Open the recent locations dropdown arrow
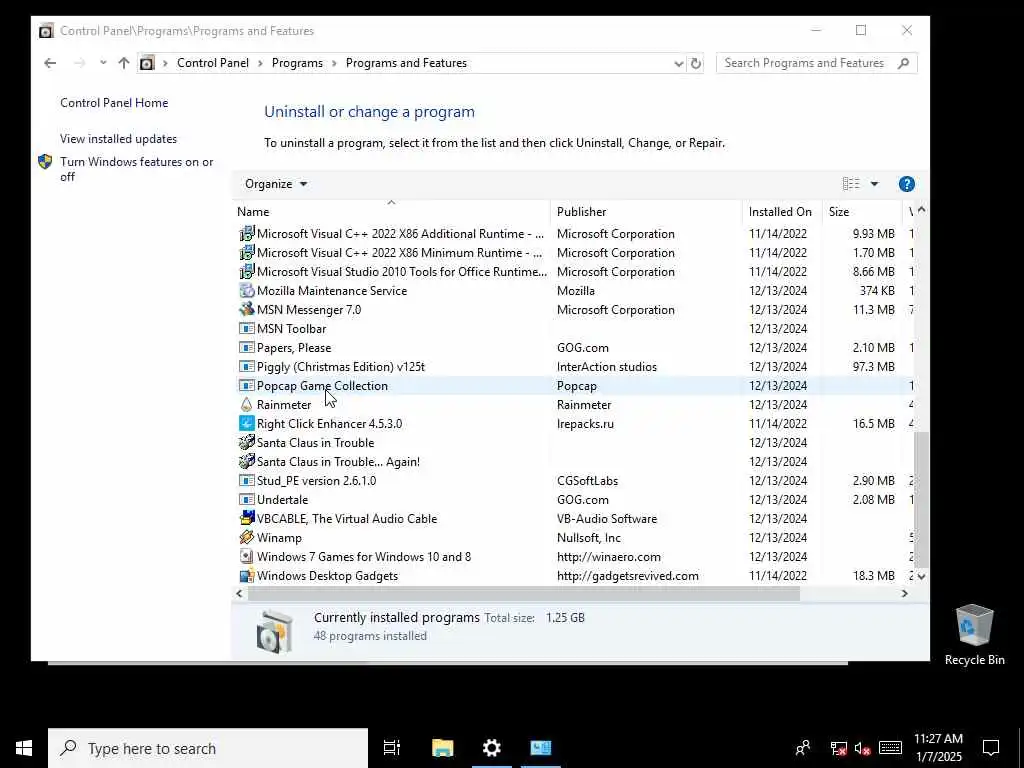This screenshot has height=768, width=1024. (x=103, y=63)
